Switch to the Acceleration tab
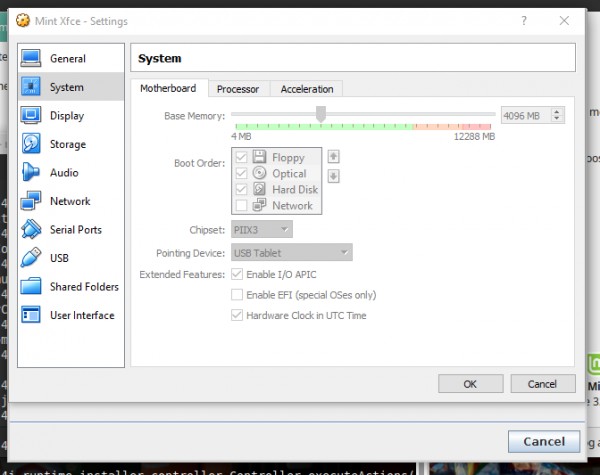The image size is (600, 475). (307, 89)
